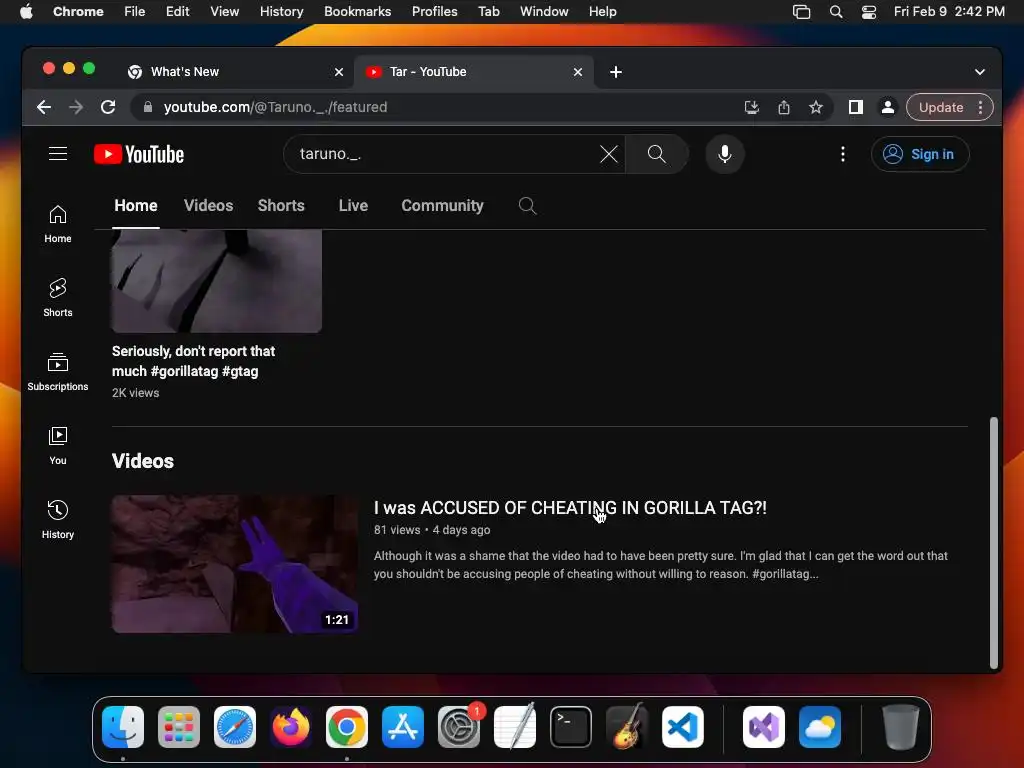Open 'I was ACCUSED OF CHEATING' video title
The width and height of the screenshot is (1024, 768).
coord(570,507)
